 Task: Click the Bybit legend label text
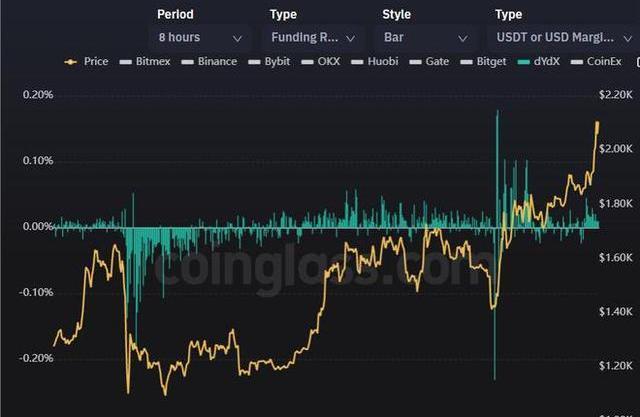[279, 62]
